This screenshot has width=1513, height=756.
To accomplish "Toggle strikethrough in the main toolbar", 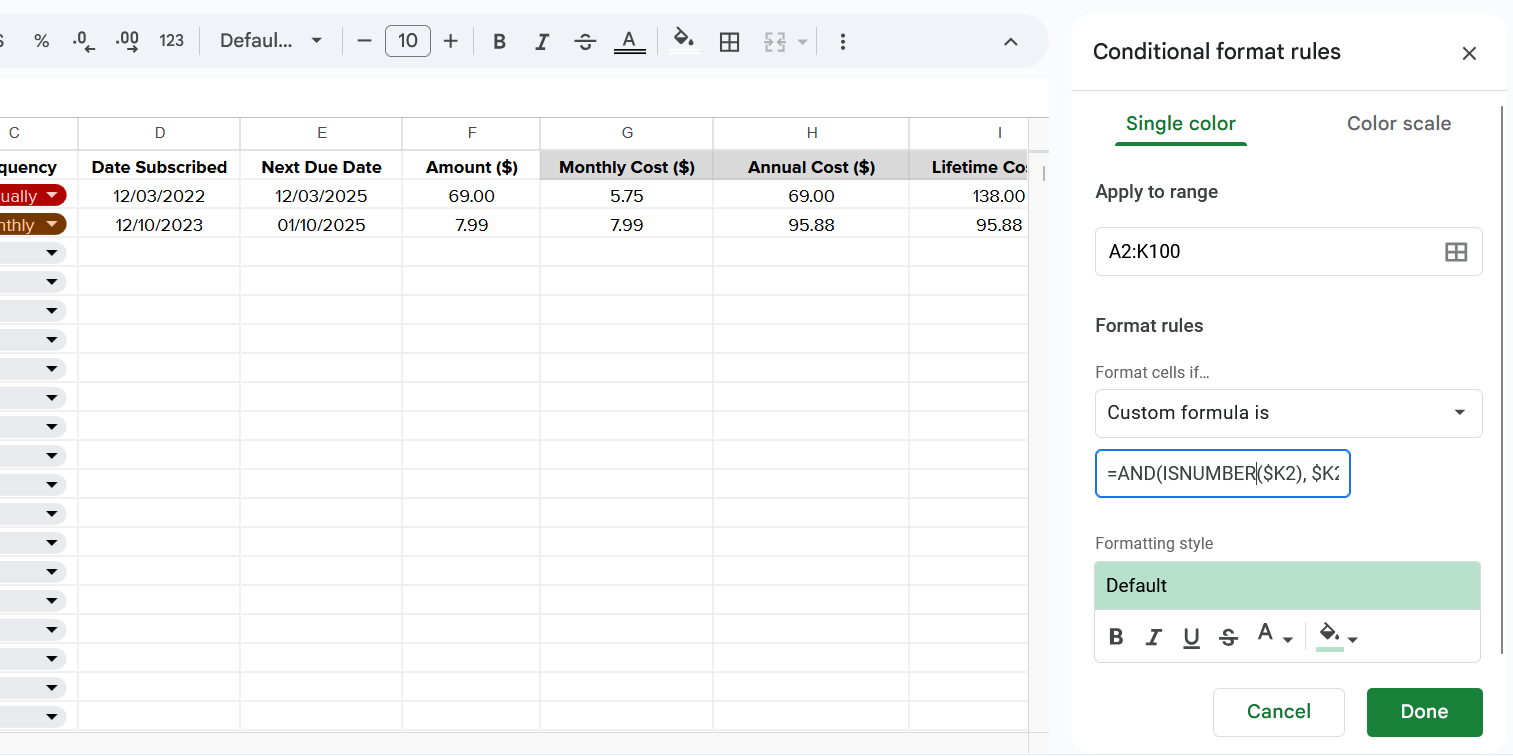I will pyautogui.click(x=586, y=41).
